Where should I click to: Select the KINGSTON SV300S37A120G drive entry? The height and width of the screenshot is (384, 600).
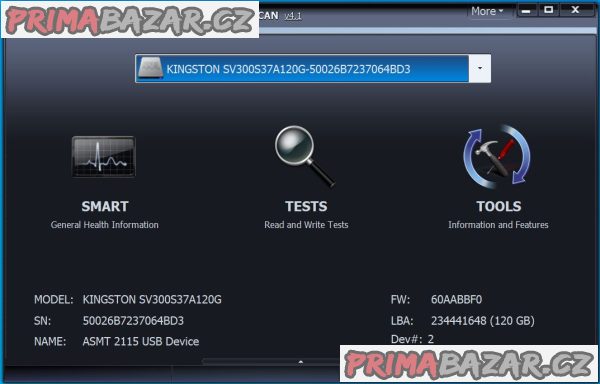pos(302,69)
